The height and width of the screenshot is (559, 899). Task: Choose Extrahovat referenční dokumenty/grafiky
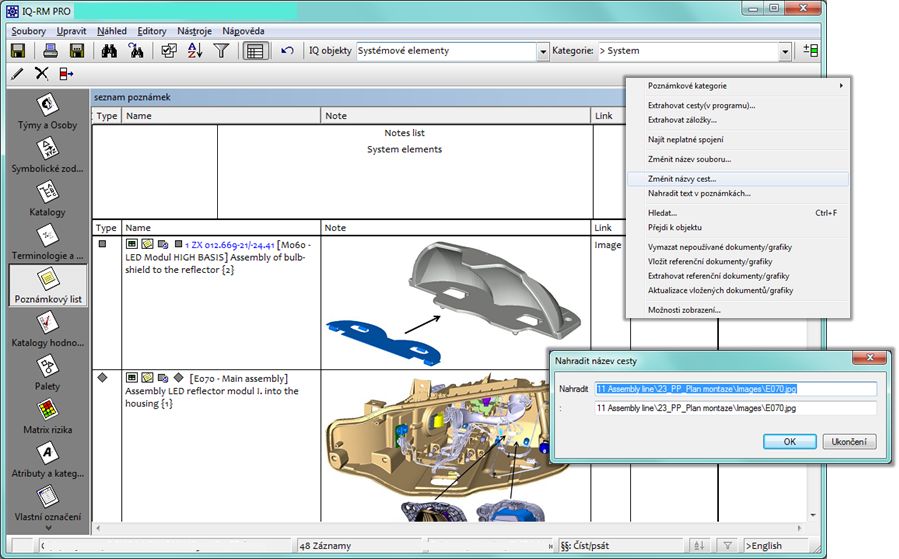(x=737, y=276)
